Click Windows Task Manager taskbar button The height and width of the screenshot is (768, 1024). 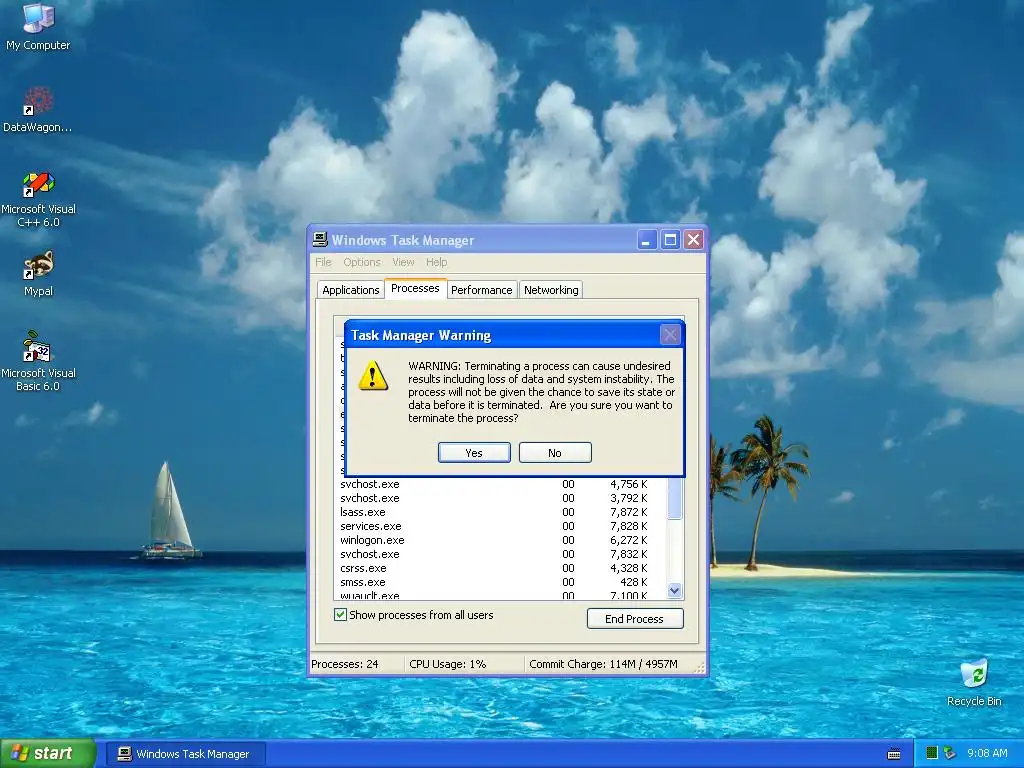coord(185,754)
